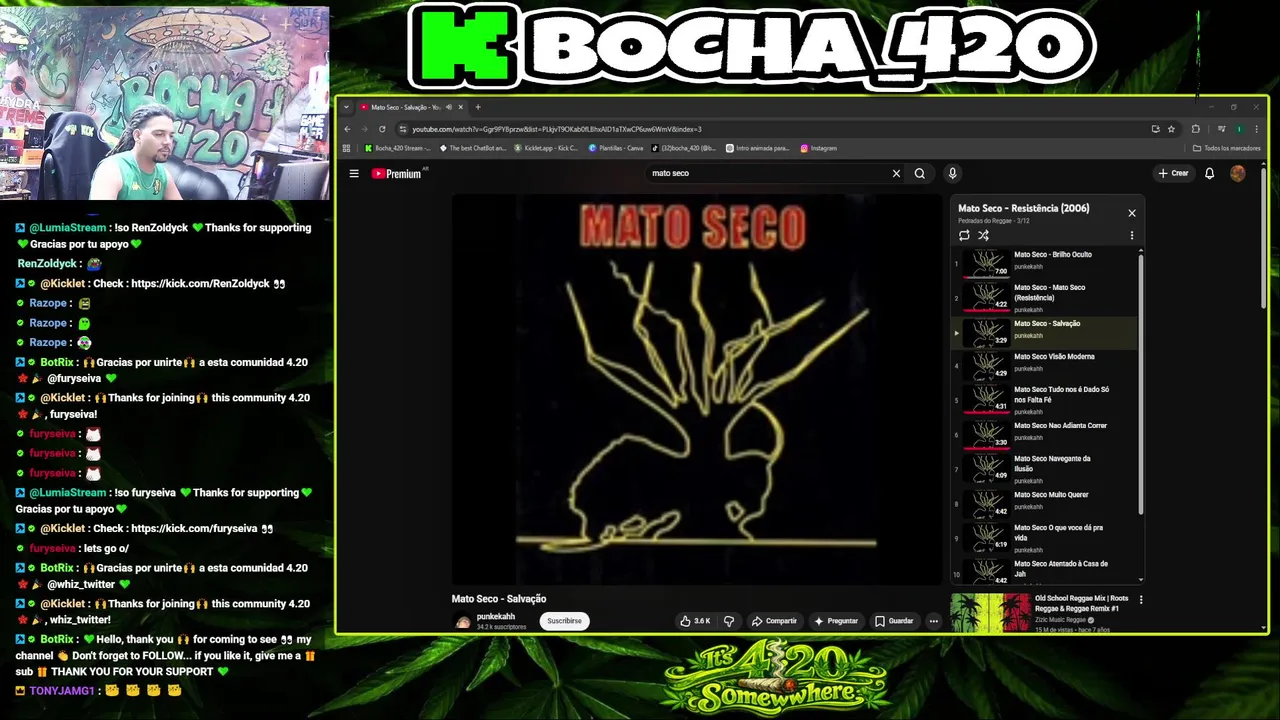Subscribe to punkekahh with Suscribirse

click(564, 621)
